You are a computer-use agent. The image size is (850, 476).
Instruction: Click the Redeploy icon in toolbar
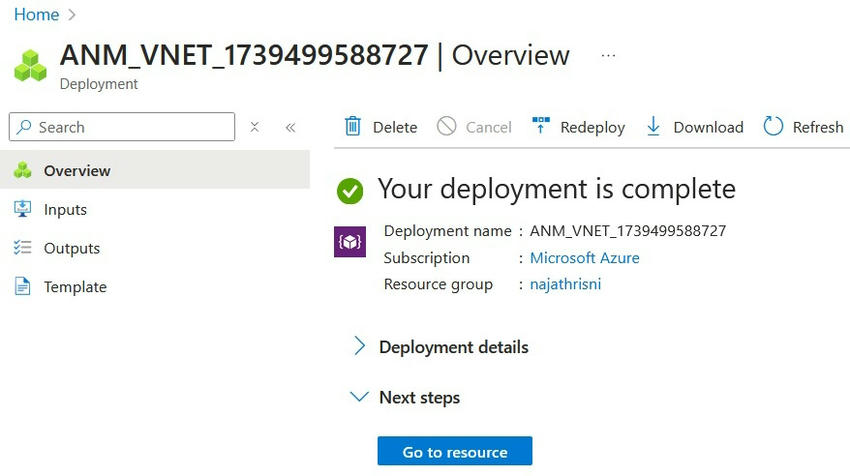click(x=541, y=126)
